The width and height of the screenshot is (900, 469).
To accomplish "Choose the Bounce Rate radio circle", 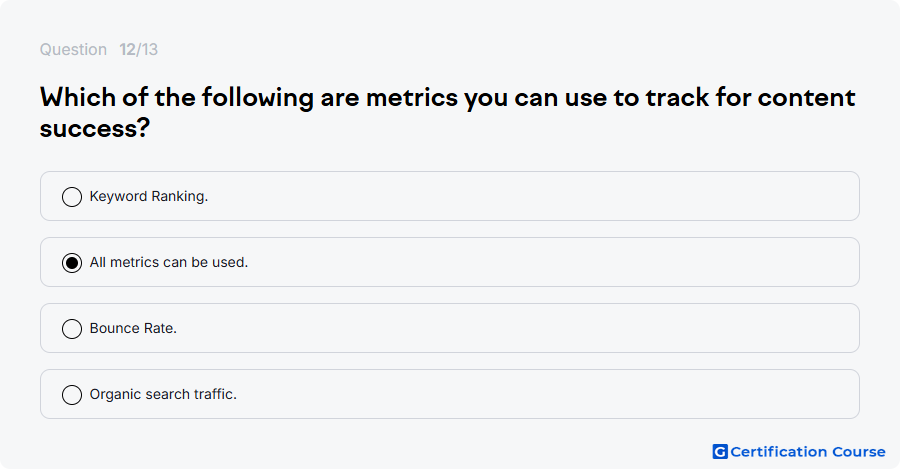I will [72, 328].
